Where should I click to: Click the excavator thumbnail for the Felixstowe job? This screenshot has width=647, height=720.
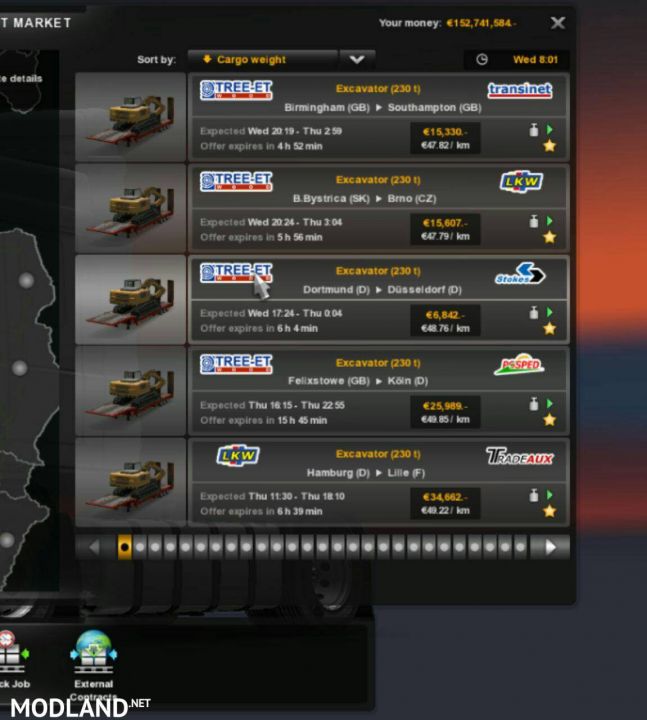point(130,391)
